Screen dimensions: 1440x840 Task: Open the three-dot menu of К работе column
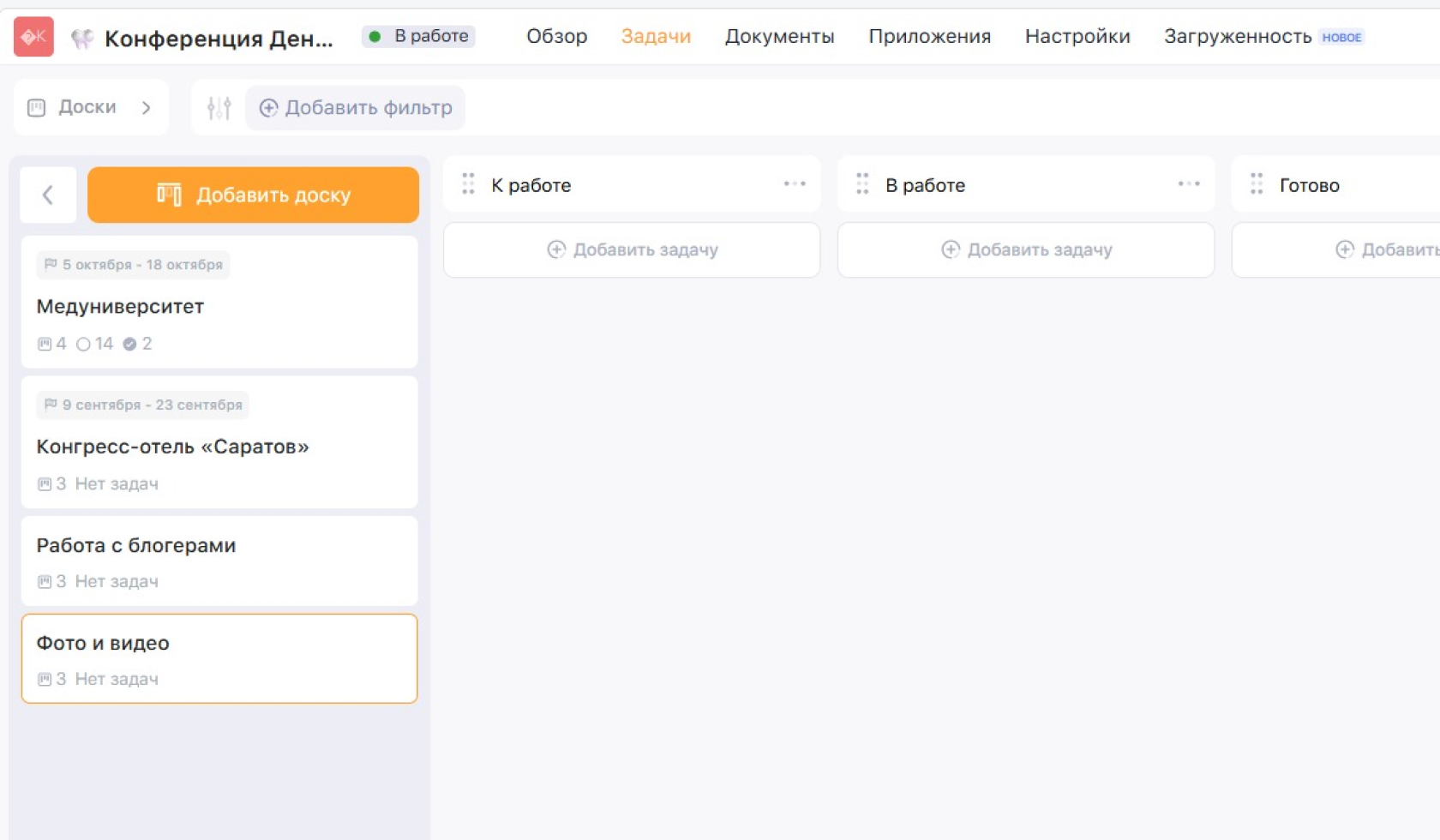(795, 183)
